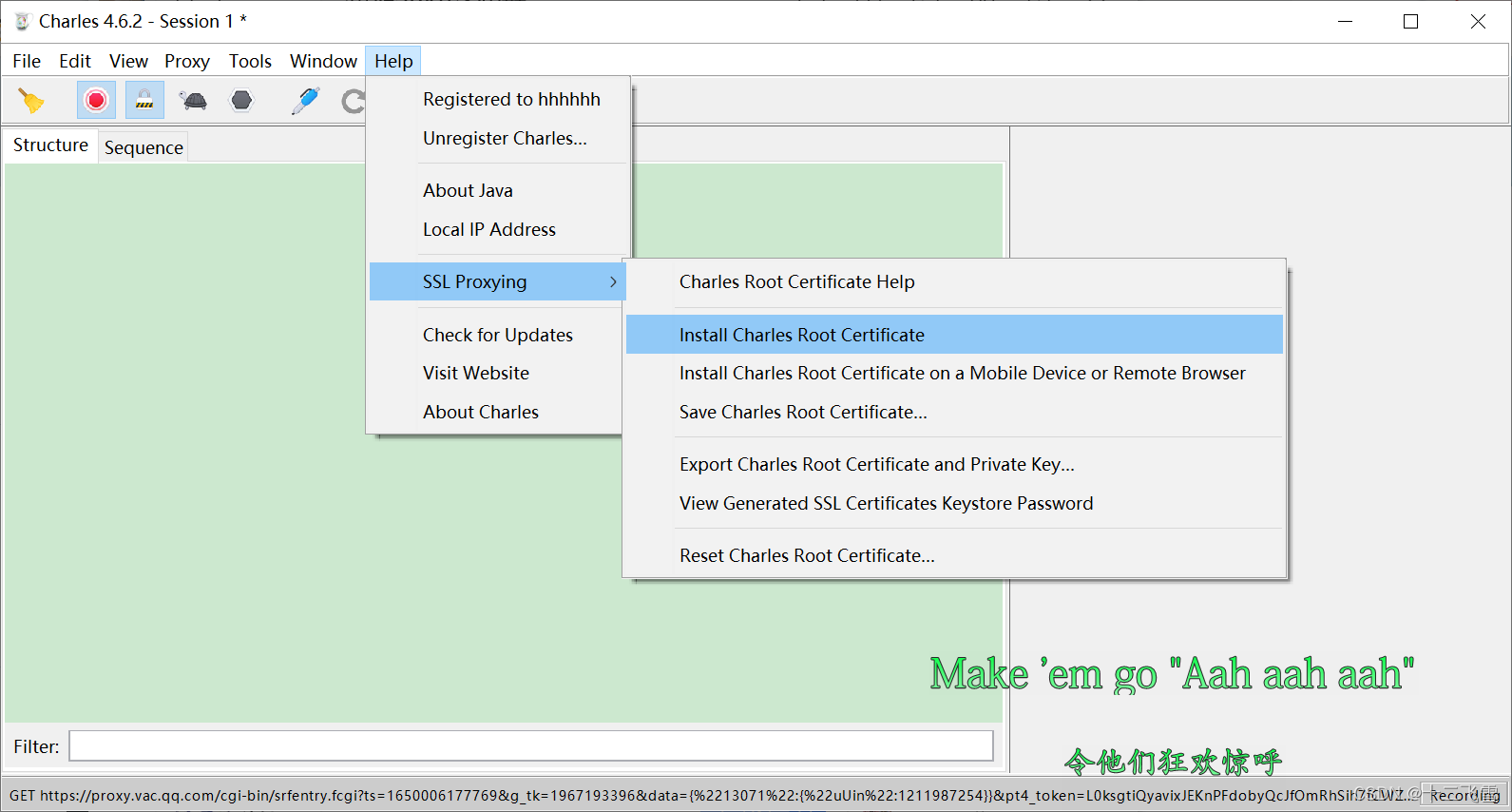The image size is (1512, 812).
Task: Select the Compose pen tool icon
Action: [305, 100]
